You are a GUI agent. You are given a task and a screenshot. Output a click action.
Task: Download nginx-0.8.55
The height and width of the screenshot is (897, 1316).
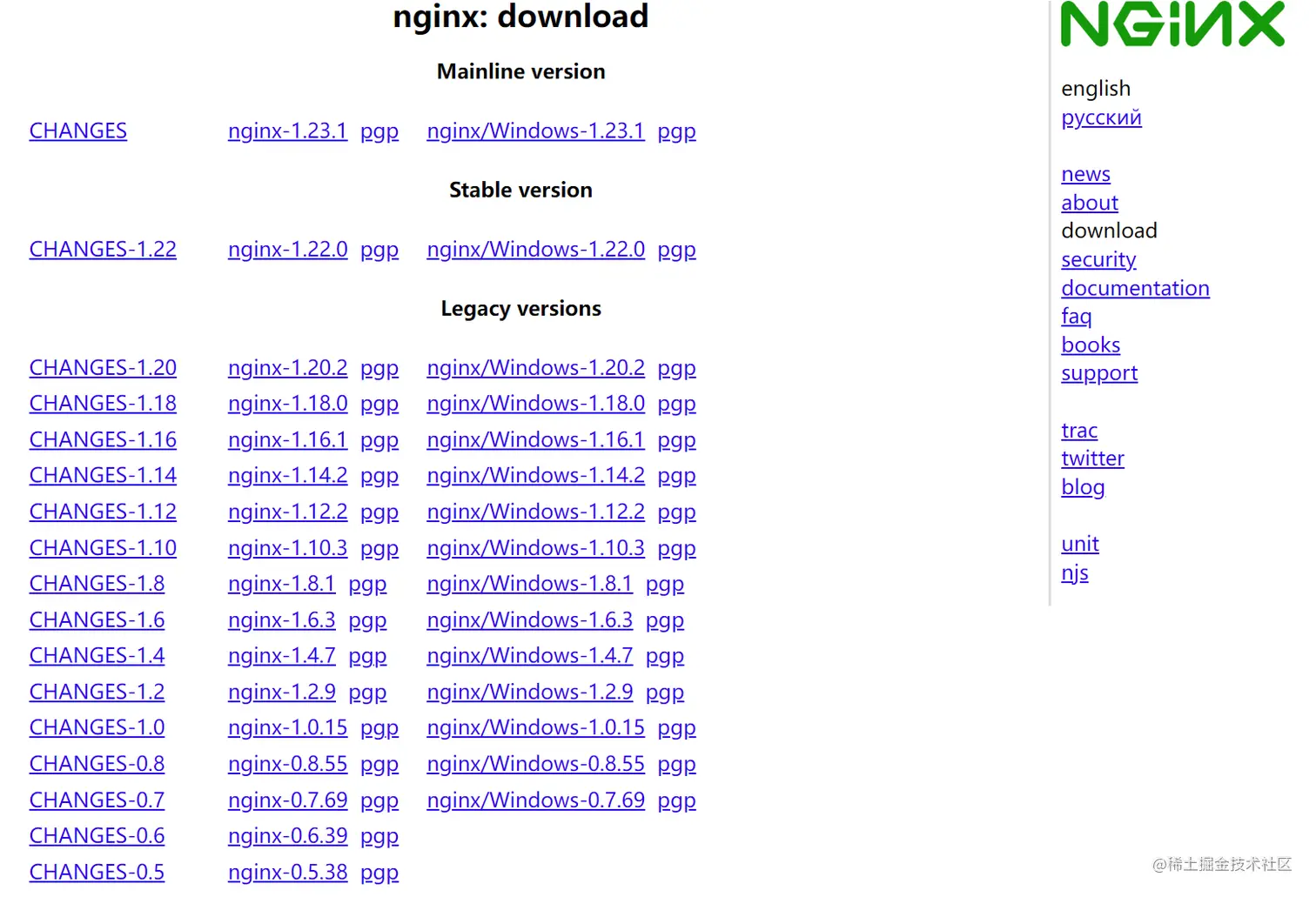(x=287, y=765)
